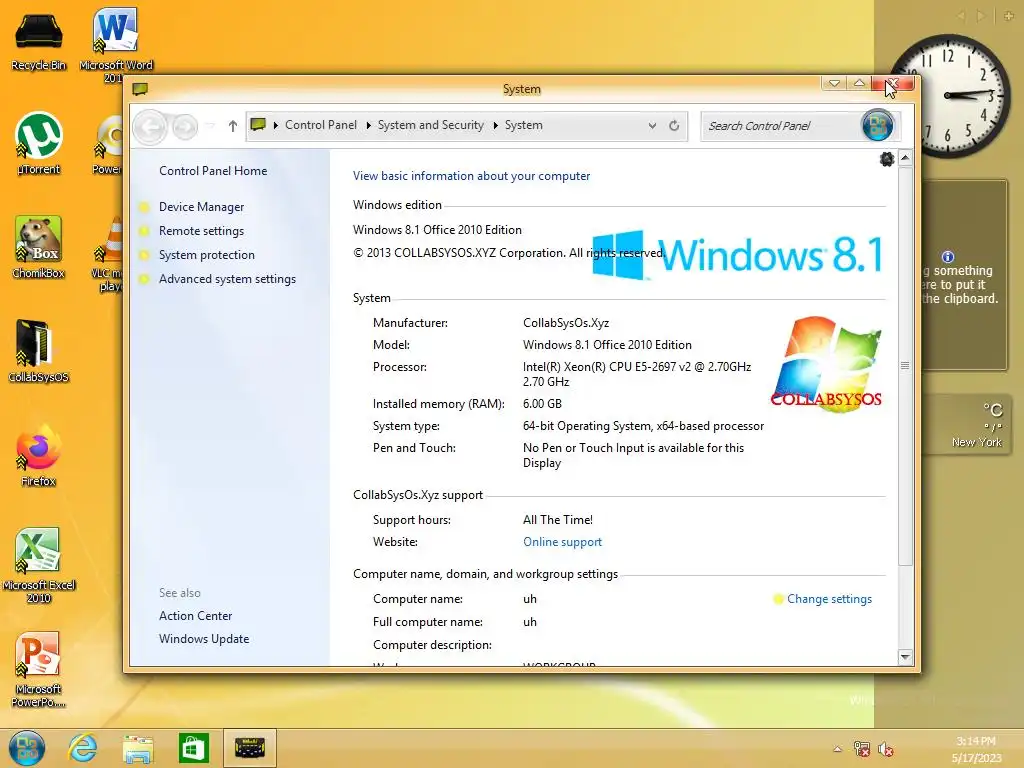The image size is (1024, 768).
Task: Click the Control Panel breadcrumb
Action: point(321,125)
